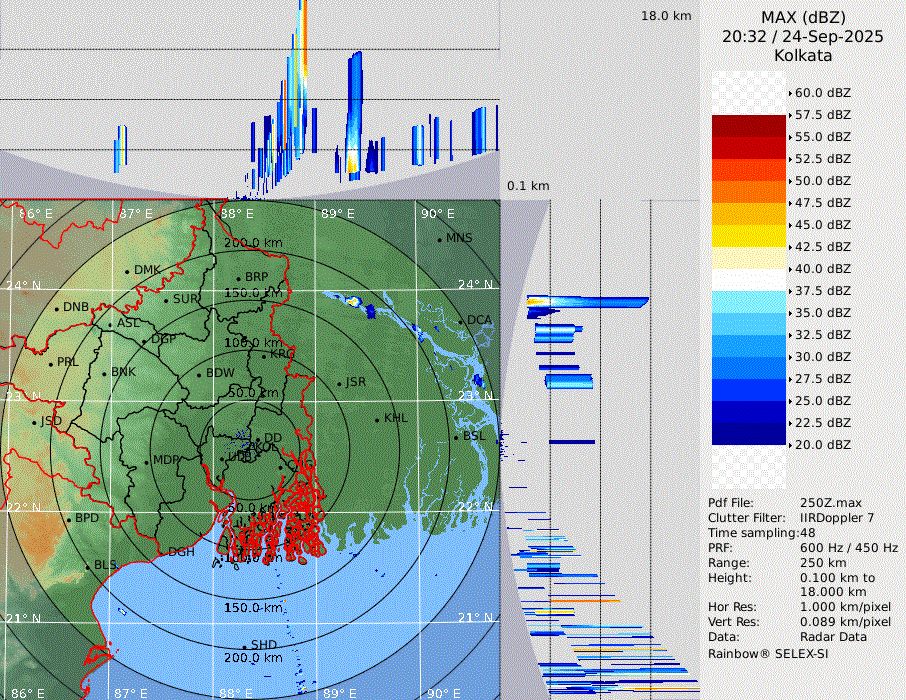906x700 pixels.
Task: Click the 18.0 km height label
Action: tap(666, 16)
